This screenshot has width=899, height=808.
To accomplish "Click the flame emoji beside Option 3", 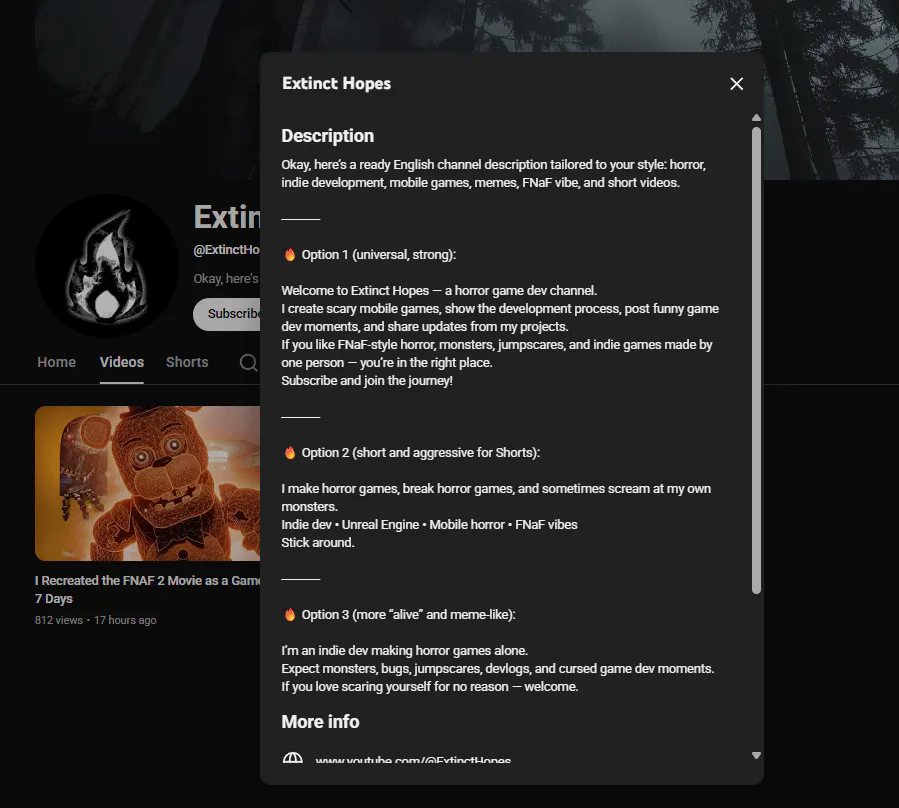I will pos(290,615).
